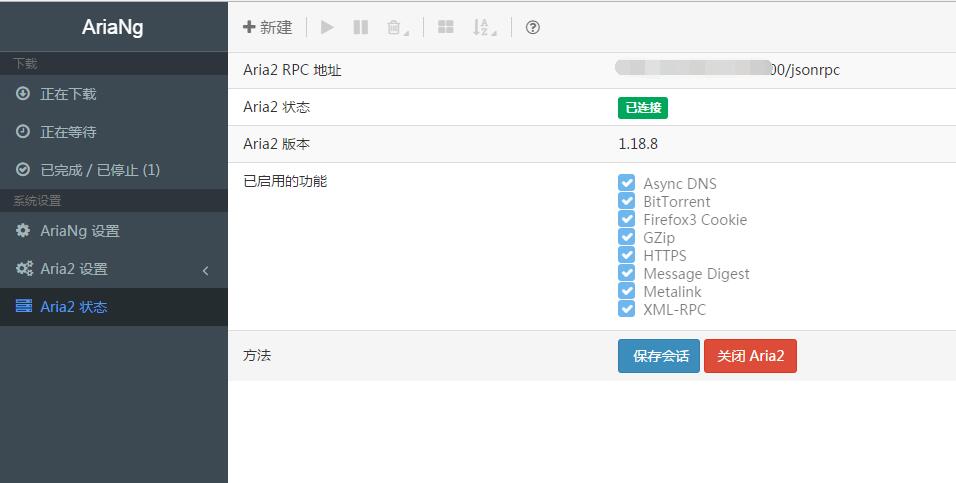Select the Aria2 状态 sidebar item
Viewport: 956px width, 483px height.
coord(113,306)
